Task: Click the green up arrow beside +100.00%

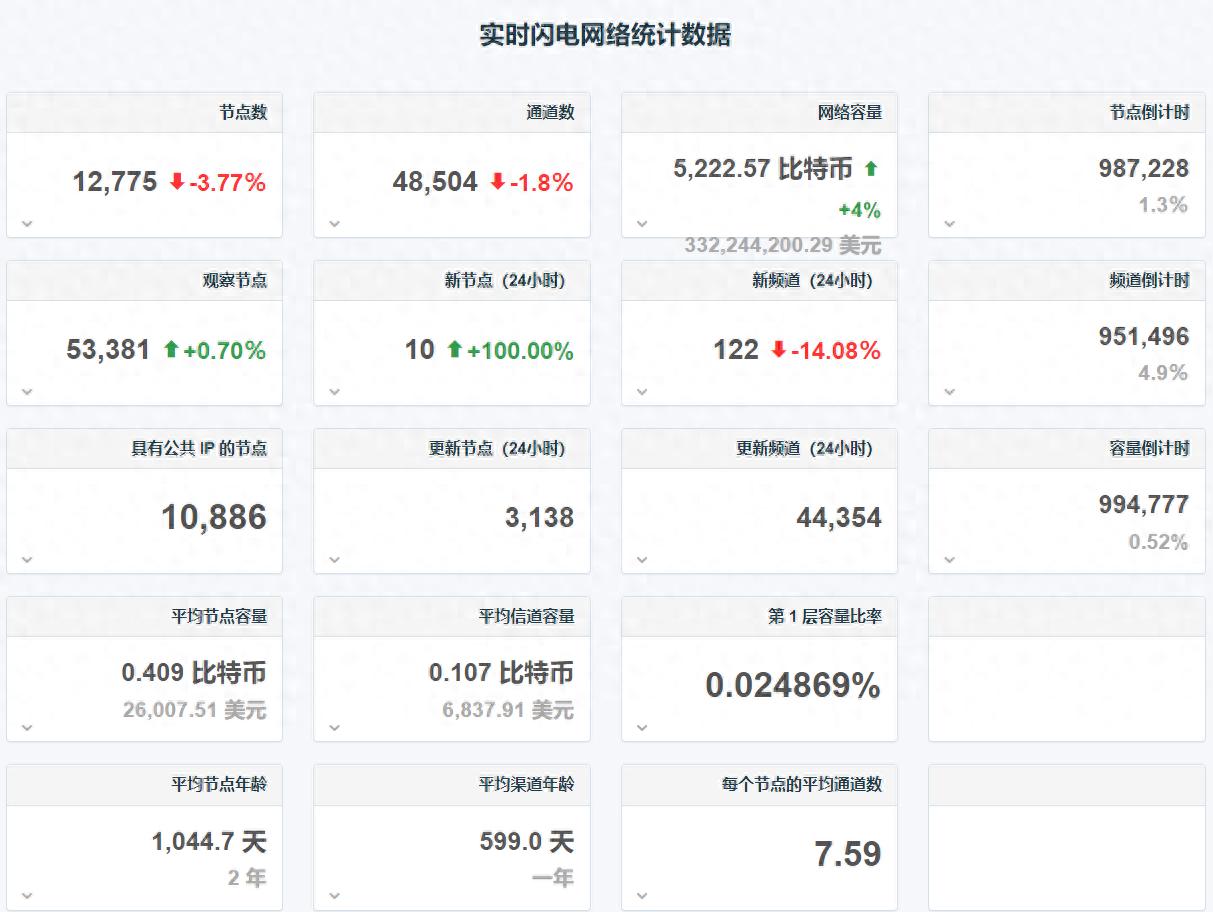Action: (x=455, y=350)
